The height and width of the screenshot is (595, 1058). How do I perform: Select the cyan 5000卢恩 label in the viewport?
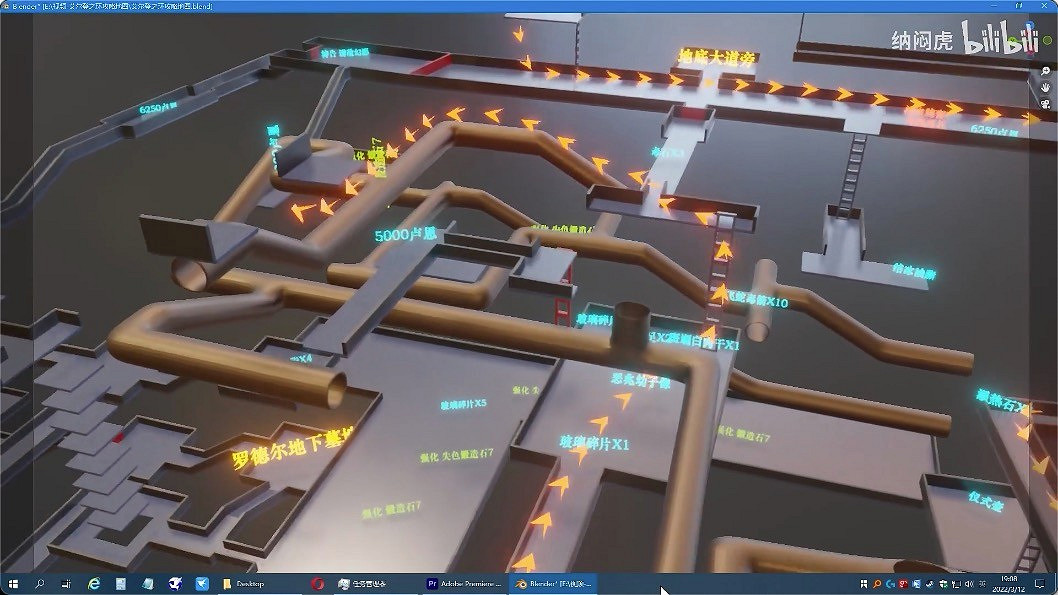[406, 236]
